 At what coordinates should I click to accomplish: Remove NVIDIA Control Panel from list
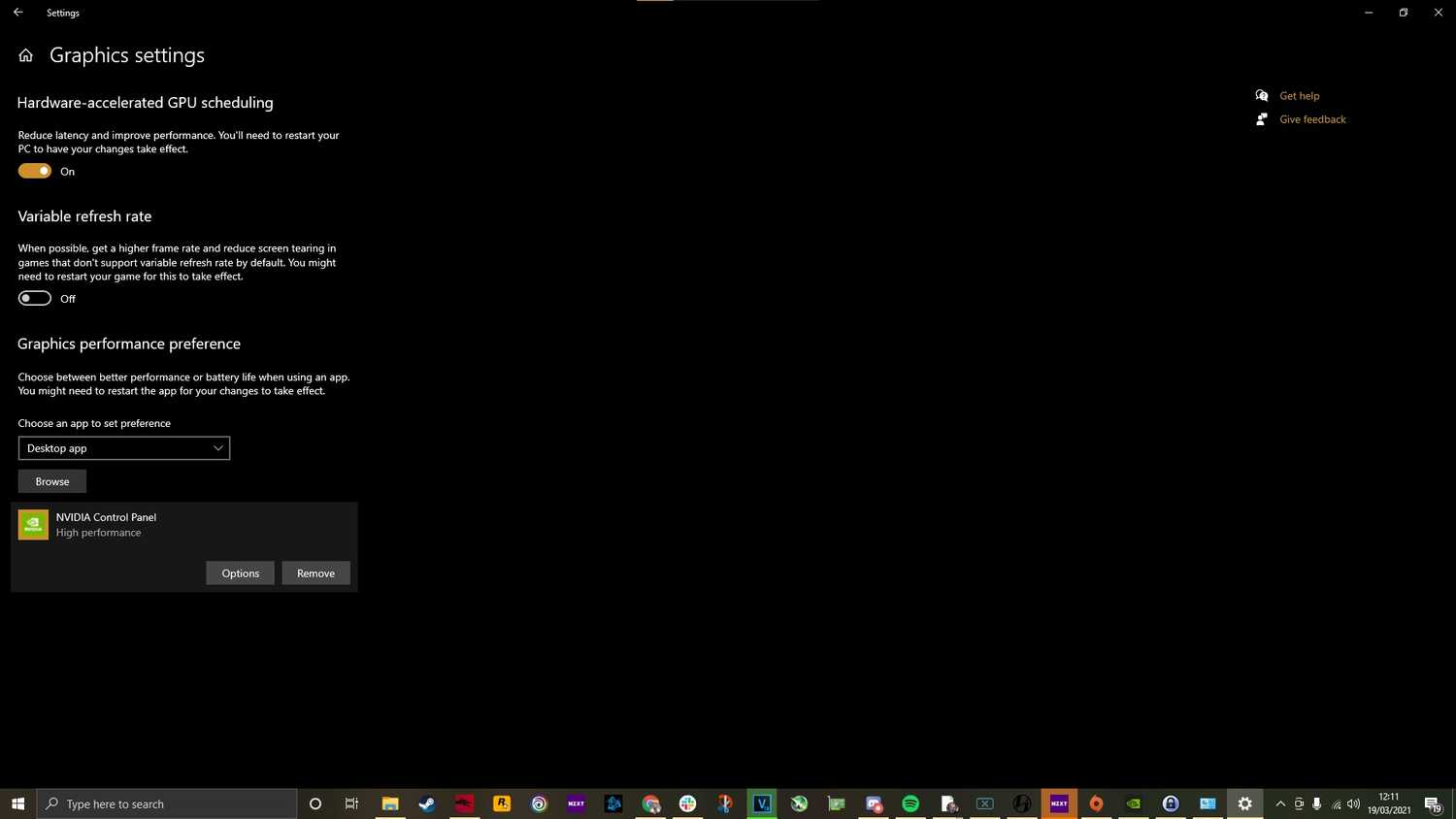[x=315, y=573]
